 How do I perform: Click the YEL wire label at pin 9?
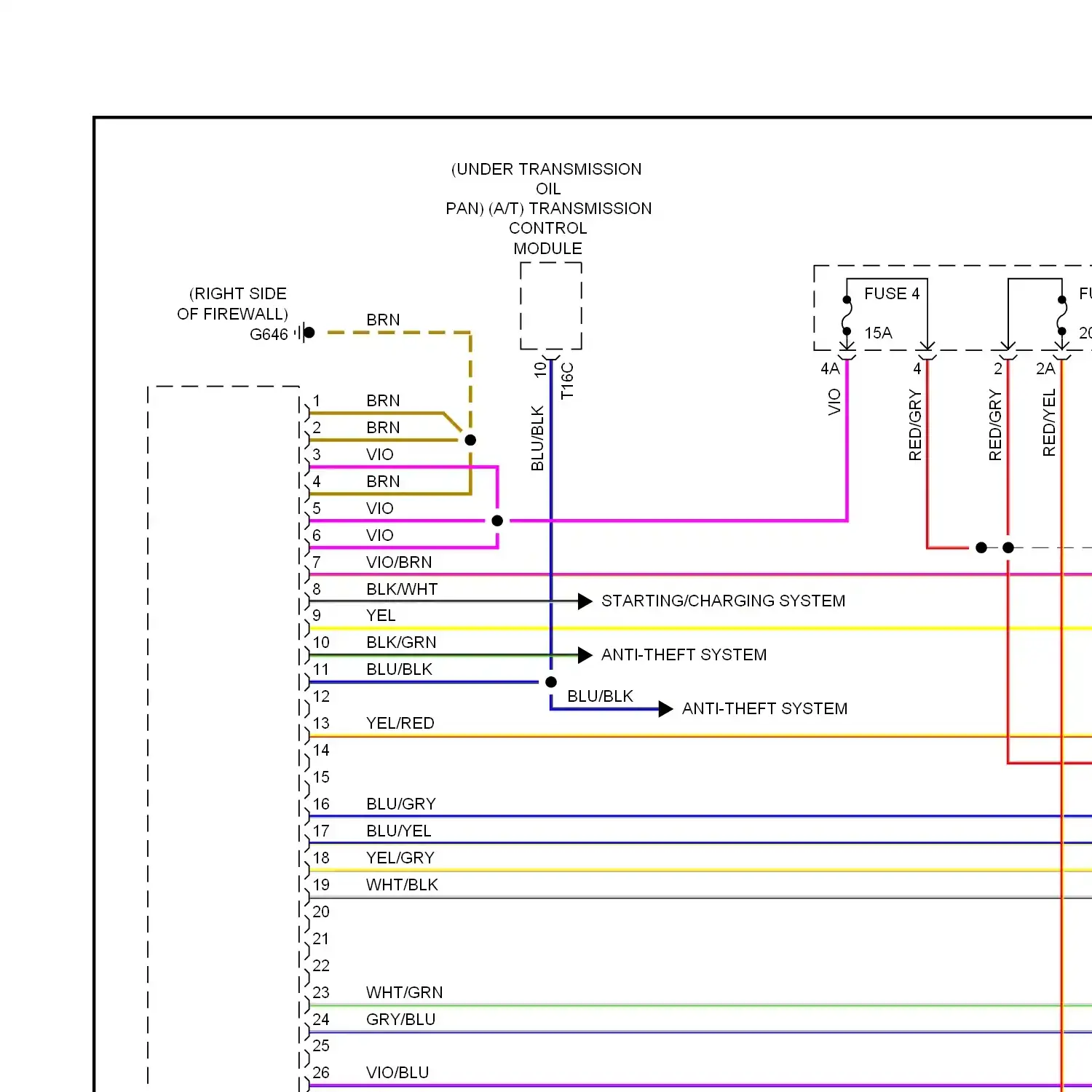pyautogui.click(x=381, y=615)
